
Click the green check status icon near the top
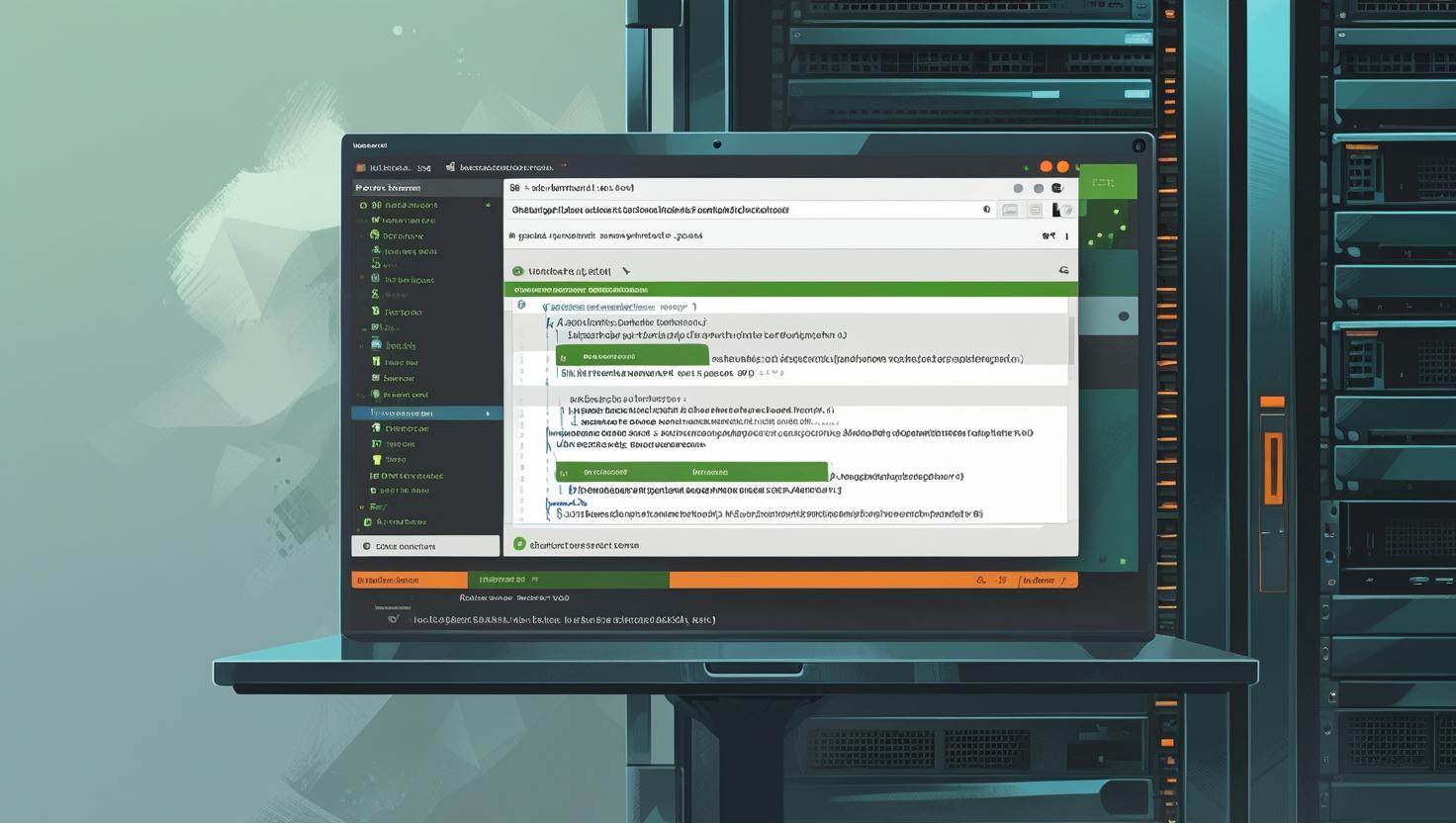[x=518, y=270]
